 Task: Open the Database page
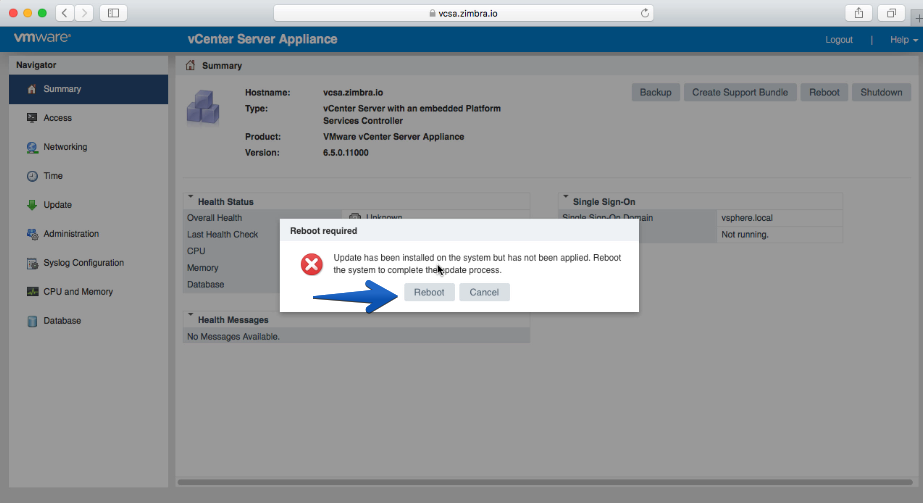click(x=88, y=321)
